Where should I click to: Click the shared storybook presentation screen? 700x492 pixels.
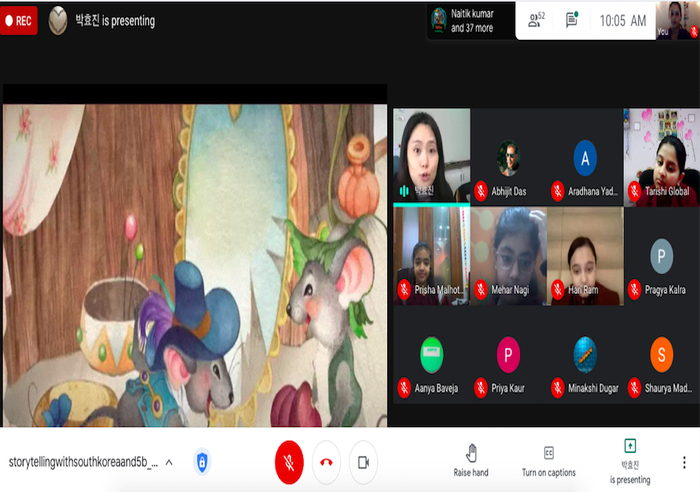tap(195, 265)
